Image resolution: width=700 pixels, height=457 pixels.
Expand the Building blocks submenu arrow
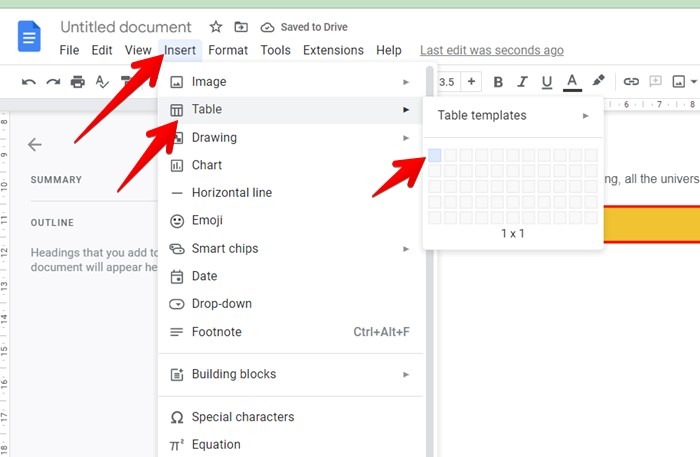pyautogui.click(x=406, y=374)
